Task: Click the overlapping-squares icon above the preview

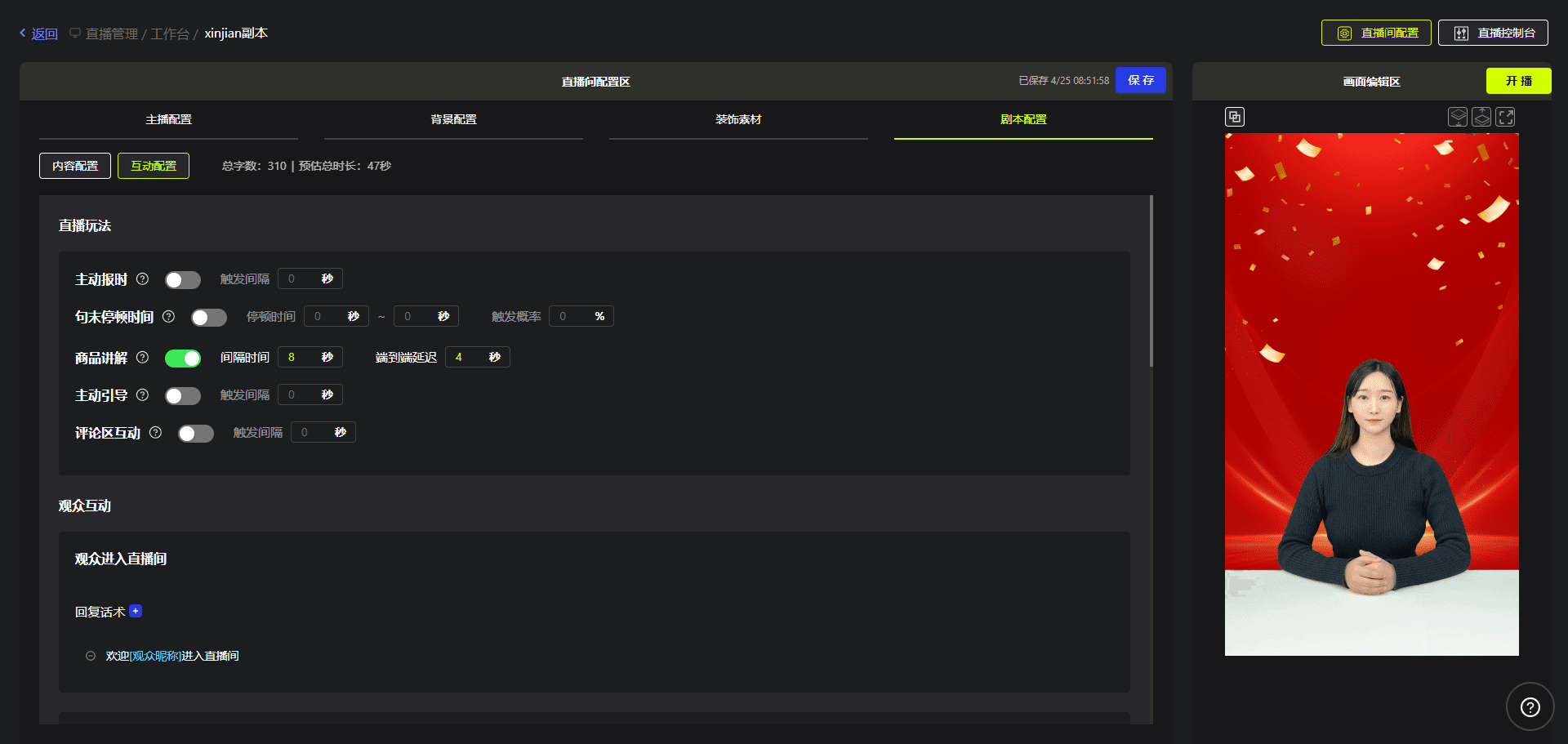Action: (x=1235, y=117)
